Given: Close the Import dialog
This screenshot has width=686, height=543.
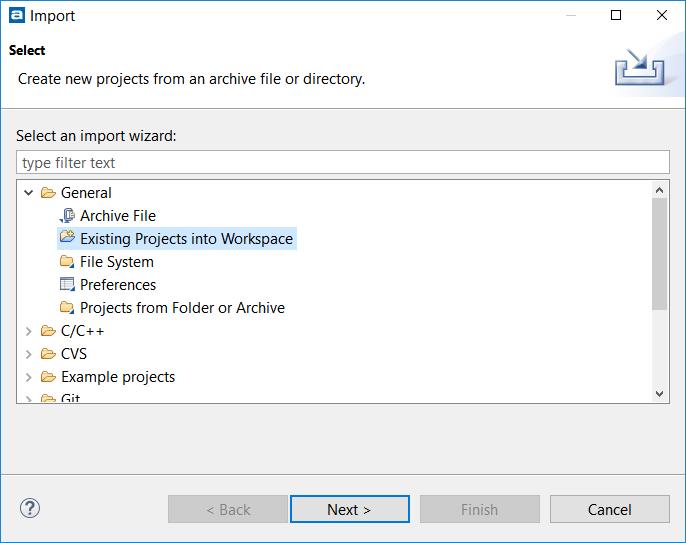Looking at the screenshot, I should (x=662, y=15).
